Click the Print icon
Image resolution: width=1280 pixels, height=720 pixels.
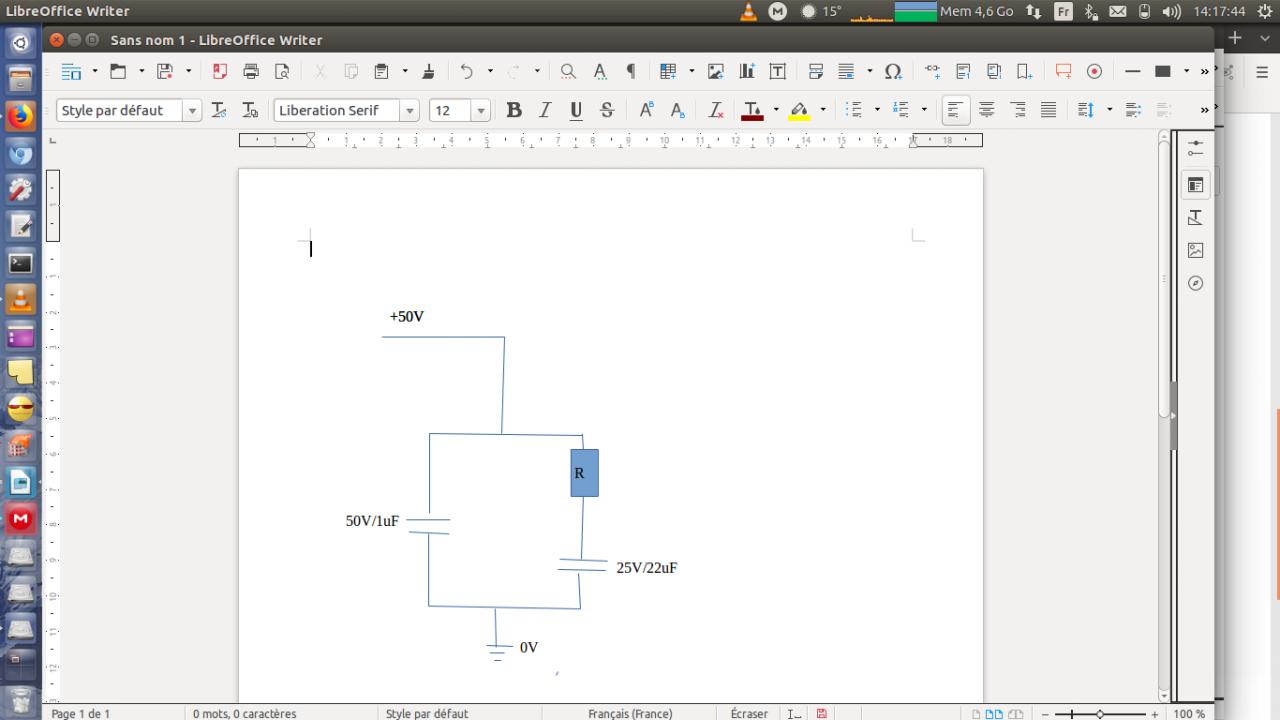tap(251, 71)
